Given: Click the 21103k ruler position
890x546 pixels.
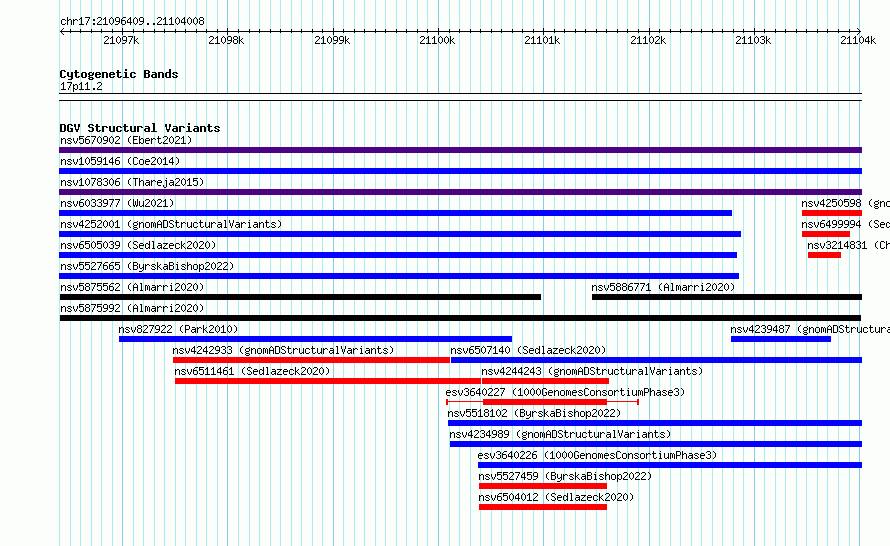Looking at the screenshot, I should (753, 40).
